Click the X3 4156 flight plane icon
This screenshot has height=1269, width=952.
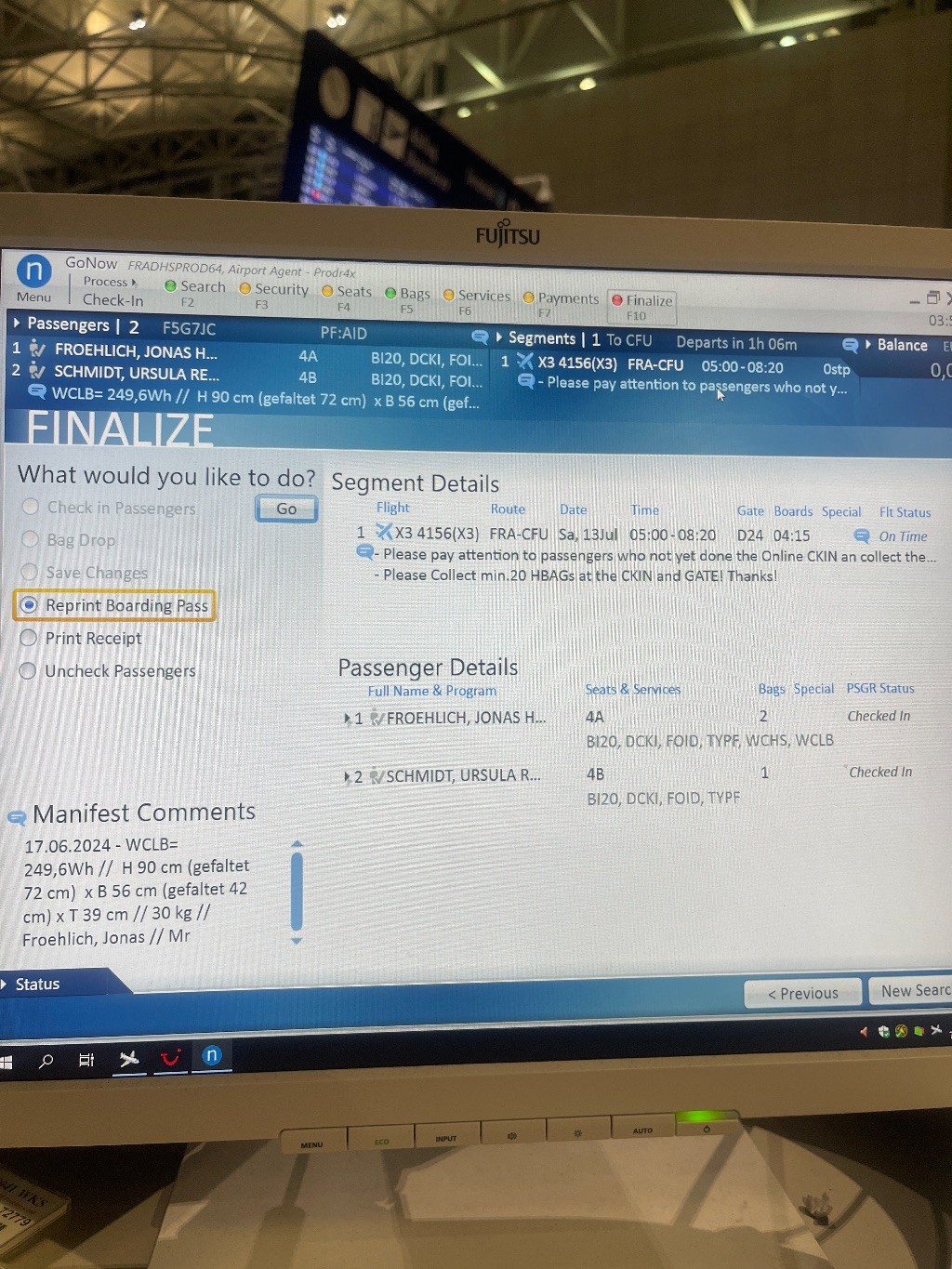click(384, 532)
